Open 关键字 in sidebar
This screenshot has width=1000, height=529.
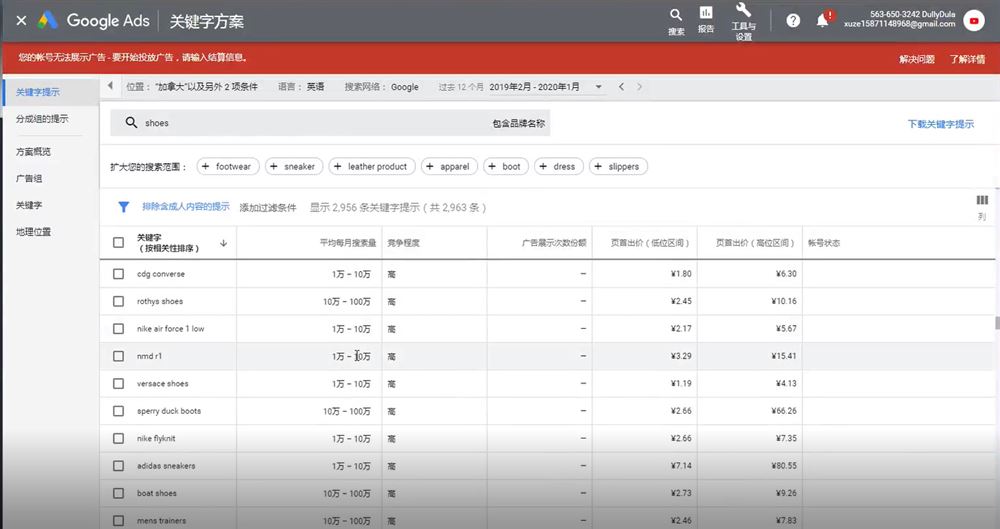(x=29, y=205)
